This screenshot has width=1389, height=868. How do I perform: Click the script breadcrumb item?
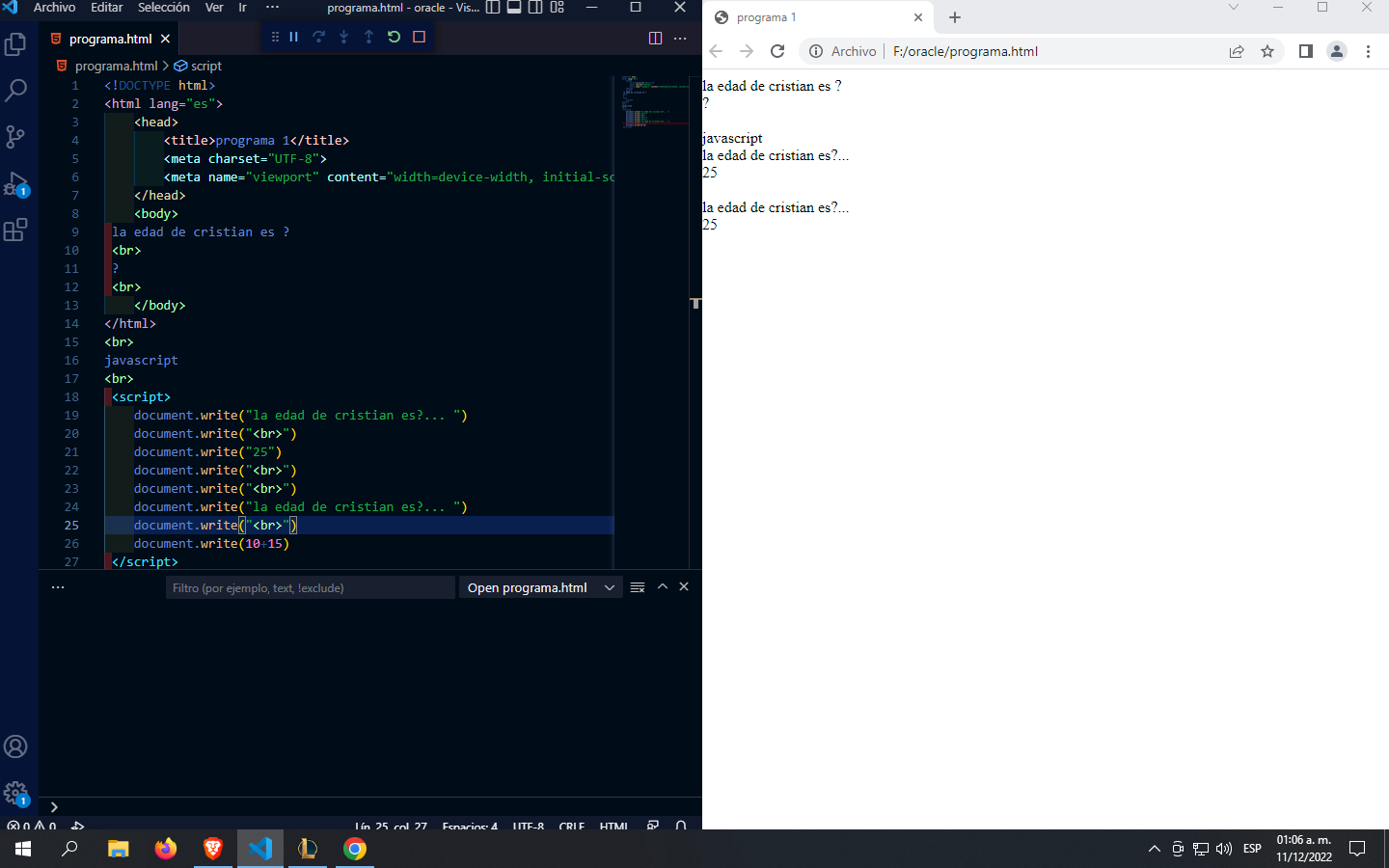point(206,66)
